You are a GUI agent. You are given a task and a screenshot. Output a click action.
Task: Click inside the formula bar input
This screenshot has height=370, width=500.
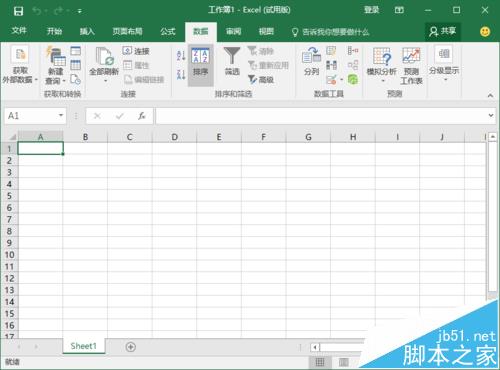pyautogui.click(x=321, y=116)
